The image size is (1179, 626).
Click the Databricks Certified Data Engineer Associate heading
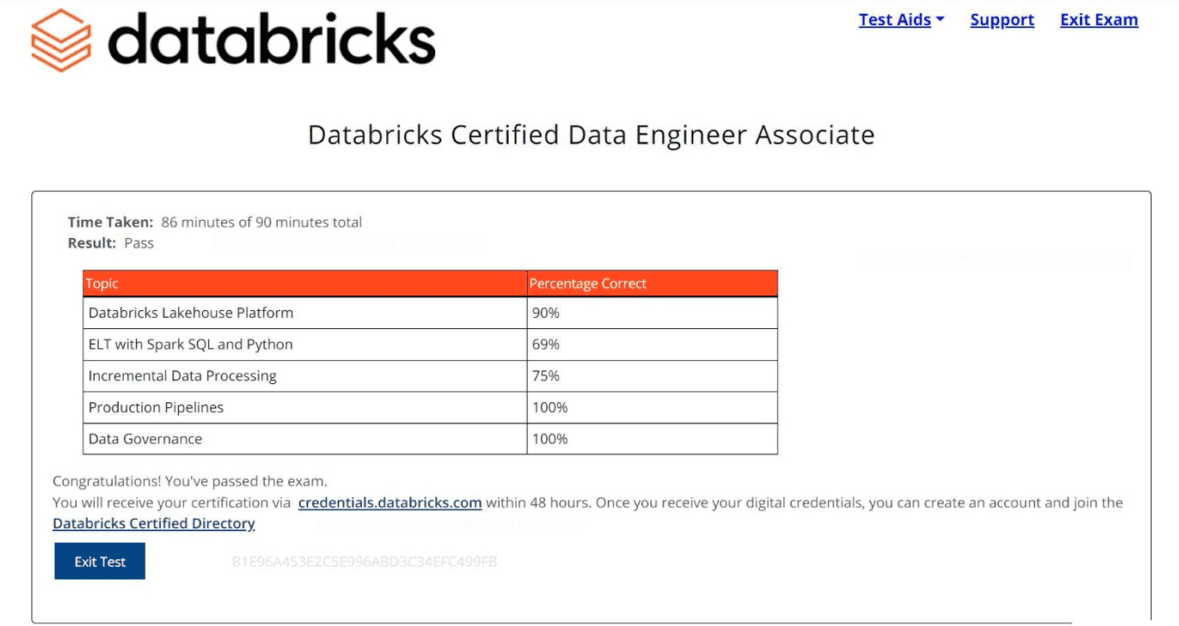point(590,135)
